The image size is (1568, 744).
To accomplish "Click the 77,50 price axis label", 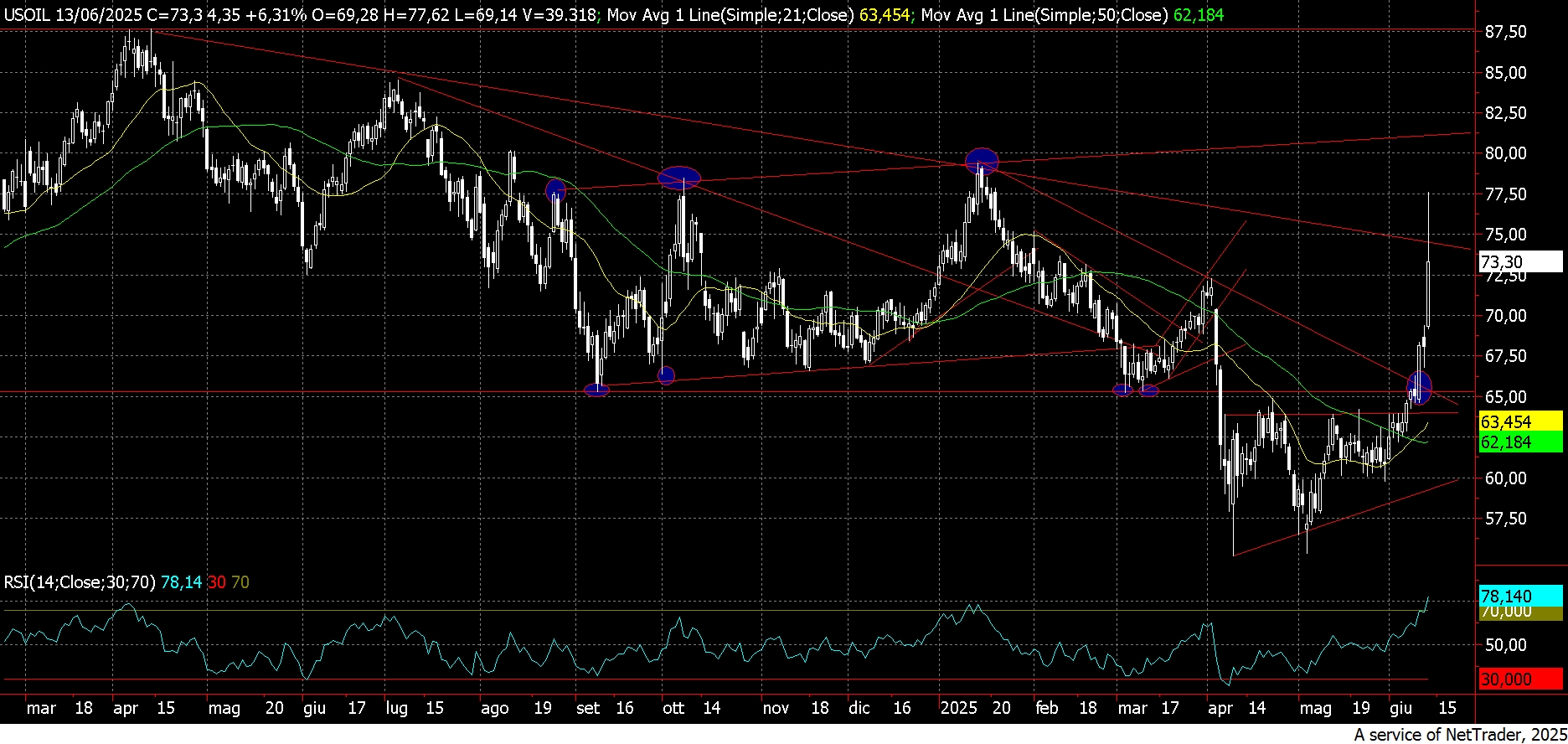I will (x=1505, y=194).
